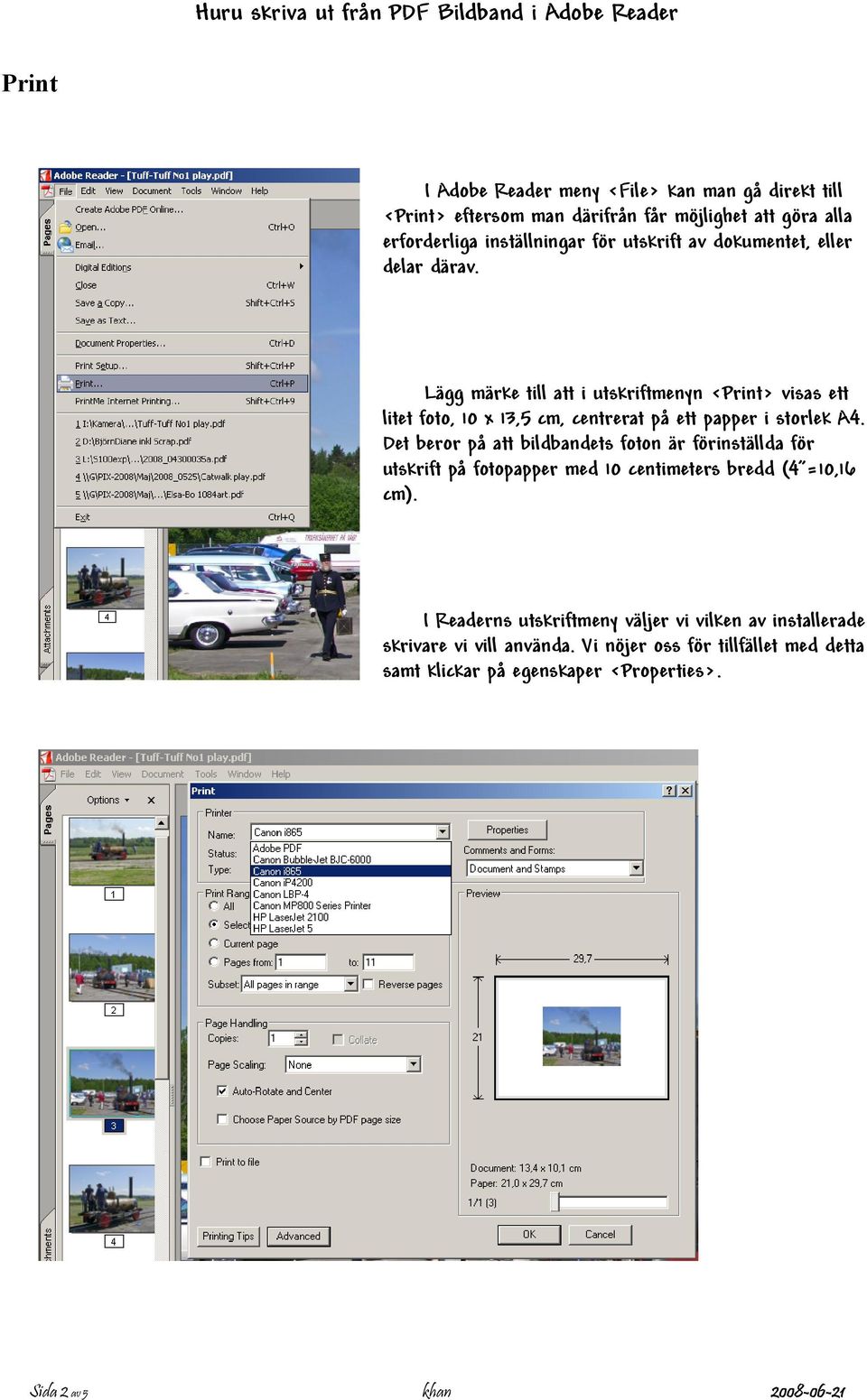Open the Attachments tab in the File-menu screenshot
867x1400 pixels.
(48, 630)
